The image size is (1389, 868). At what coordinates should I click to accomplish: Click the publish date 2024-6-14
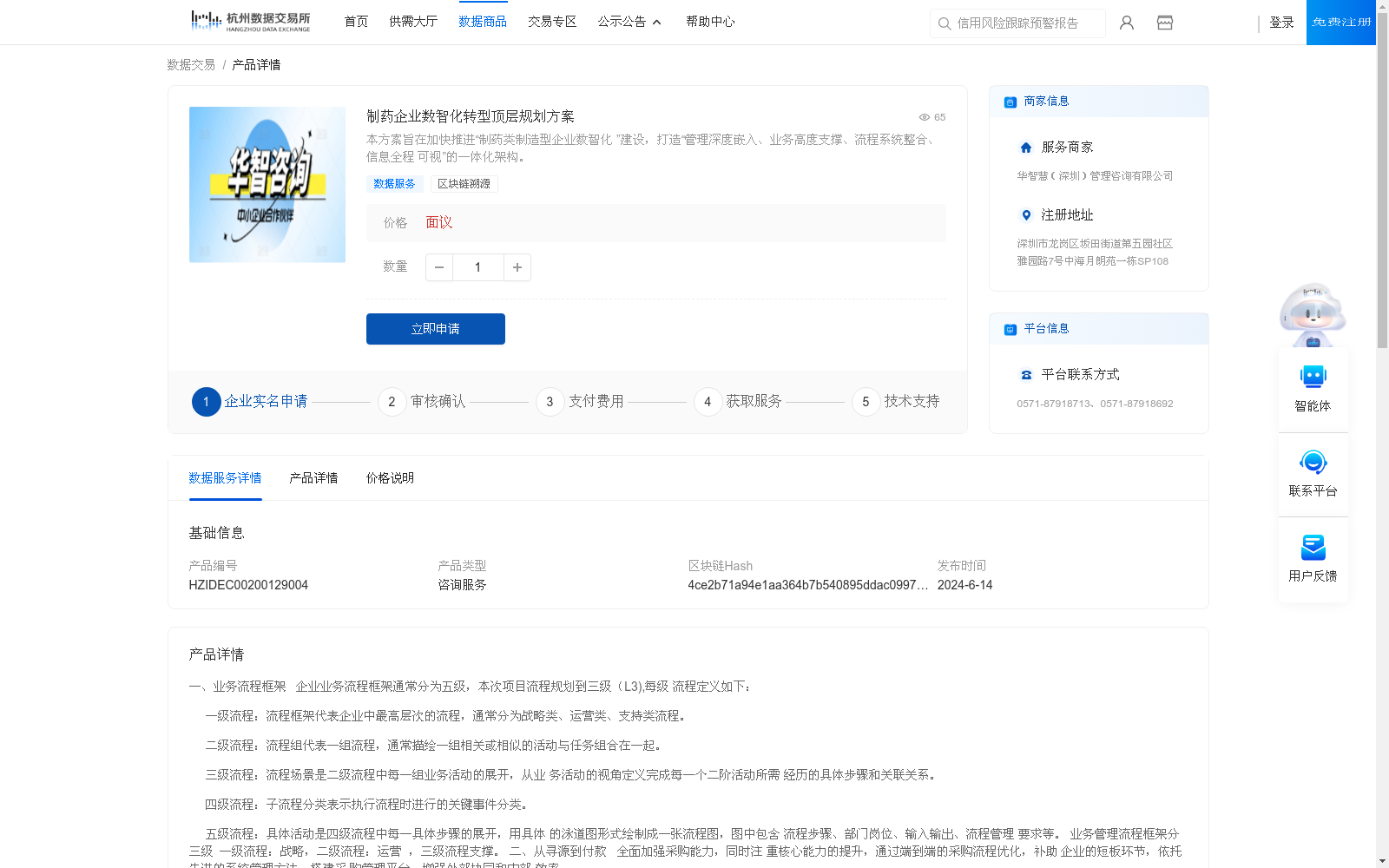click(964, 585)
